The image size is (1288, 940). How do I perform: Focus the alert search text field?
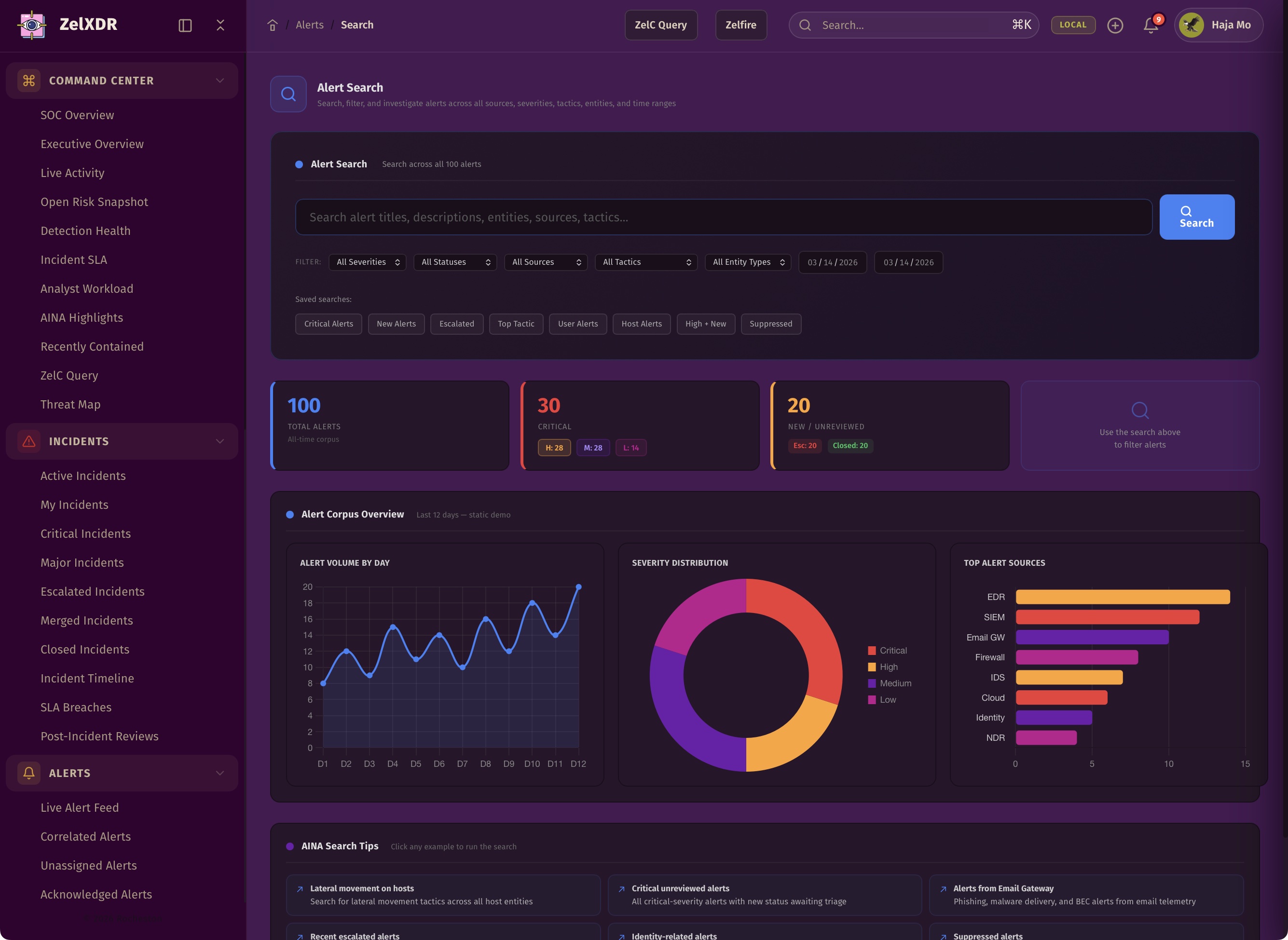pos(723,217)
